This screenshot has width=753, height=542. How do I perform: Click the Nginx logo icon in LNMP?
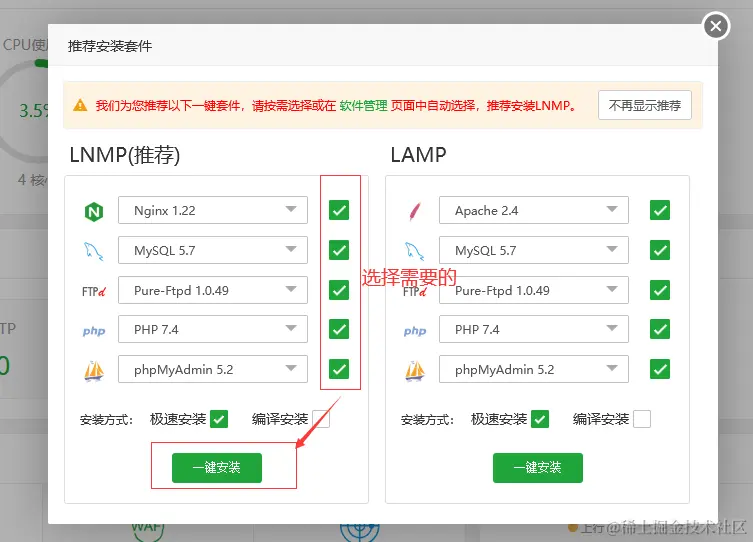94,211
